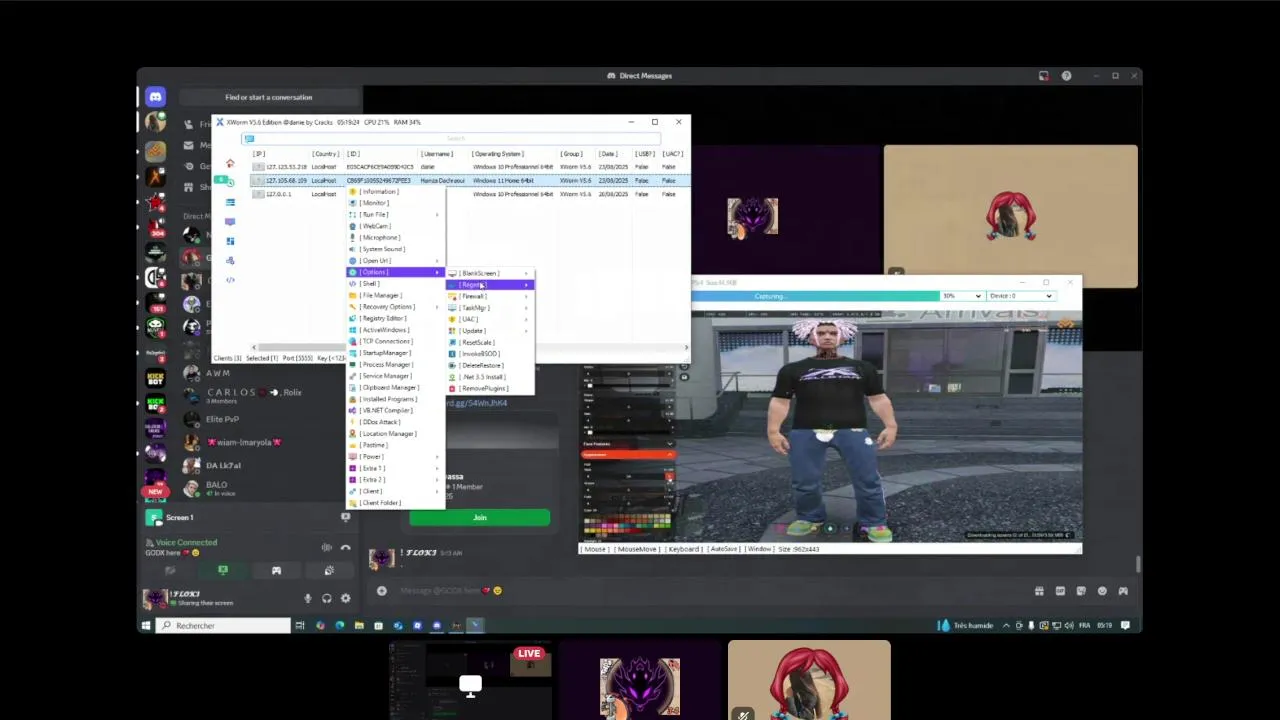This screenshot has width=1280, height=720.
Task: Select [ Process Manager ] in context menu
Action: click(396, 365)
